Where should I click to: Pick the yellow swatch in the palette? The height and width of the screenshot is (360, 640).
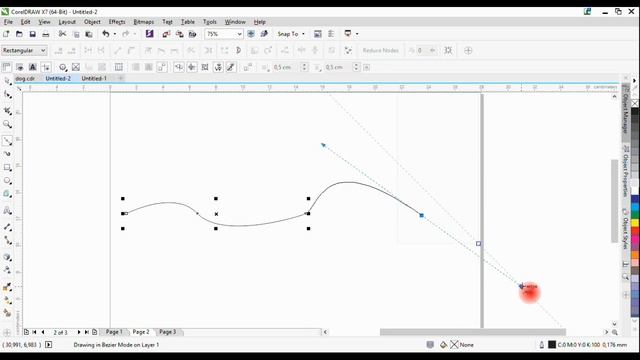(635, 223)
